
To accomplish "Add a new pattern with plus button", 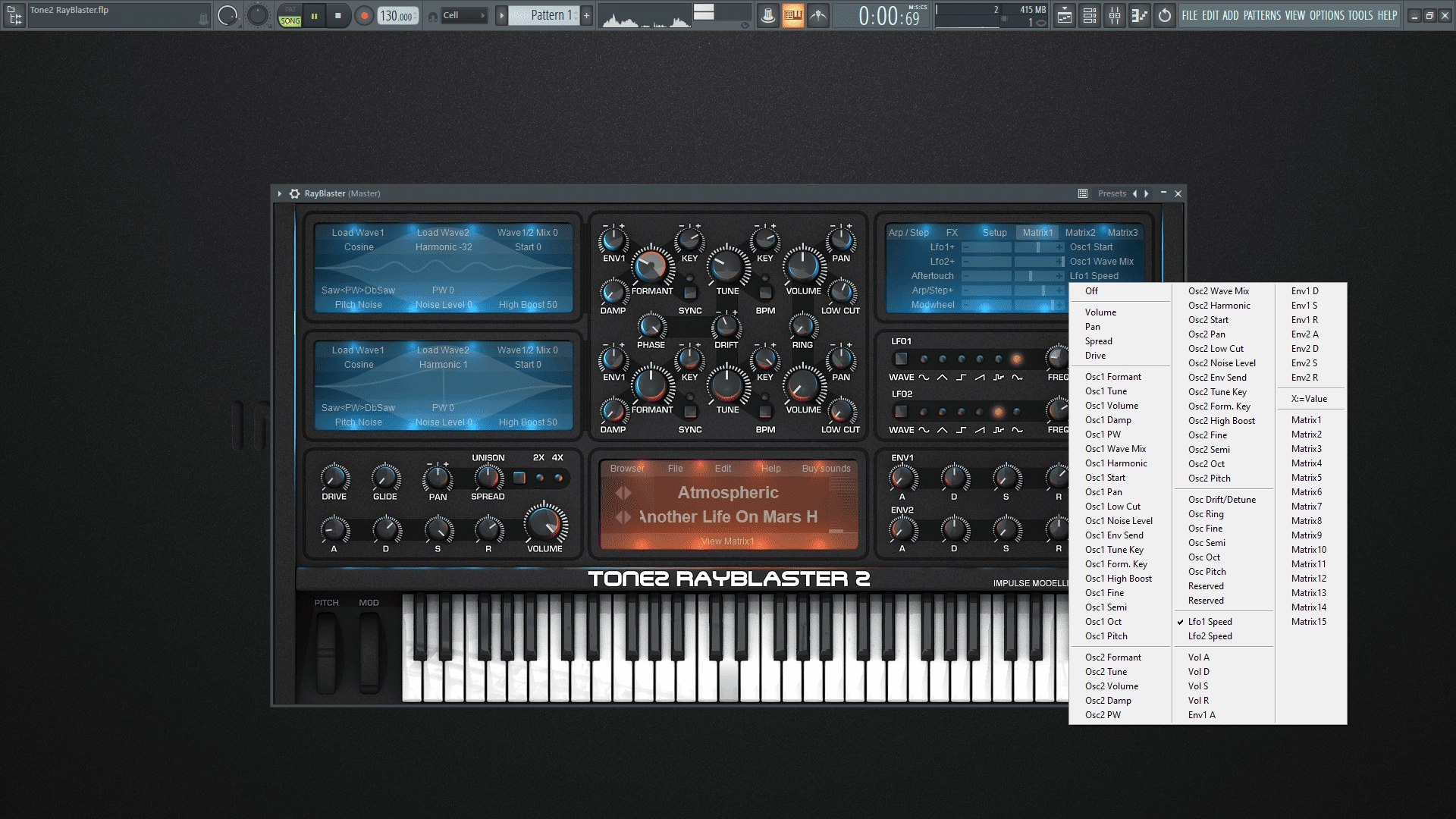I will coord(586,15).
